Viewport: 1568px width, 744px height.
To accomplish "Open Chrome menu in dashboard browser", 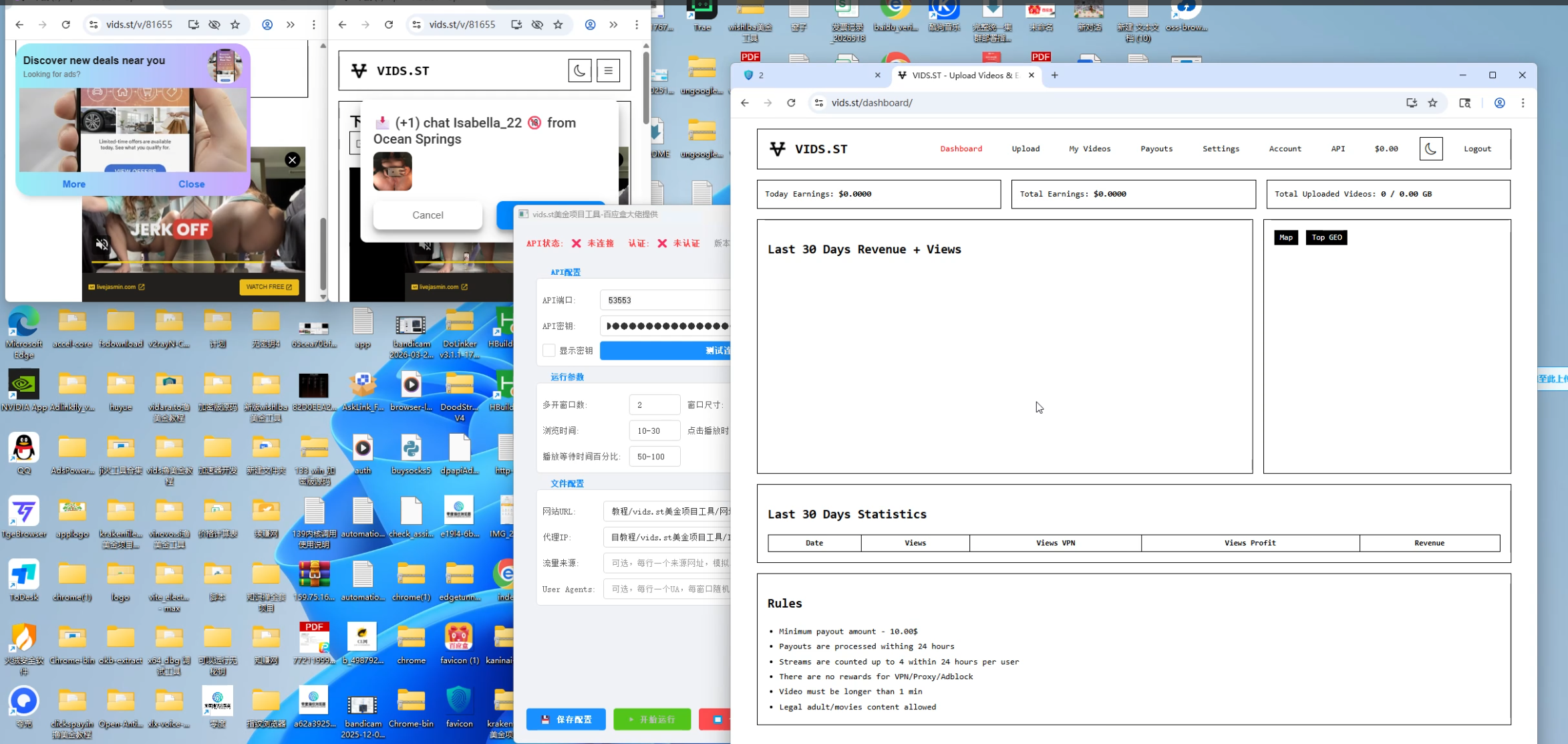I will (1523, 103).
